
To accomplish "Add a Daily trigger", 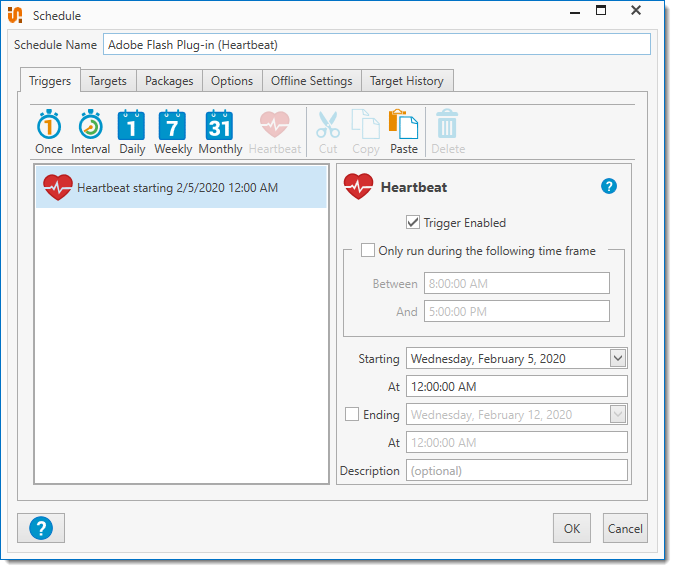I will tap(132, 132).
